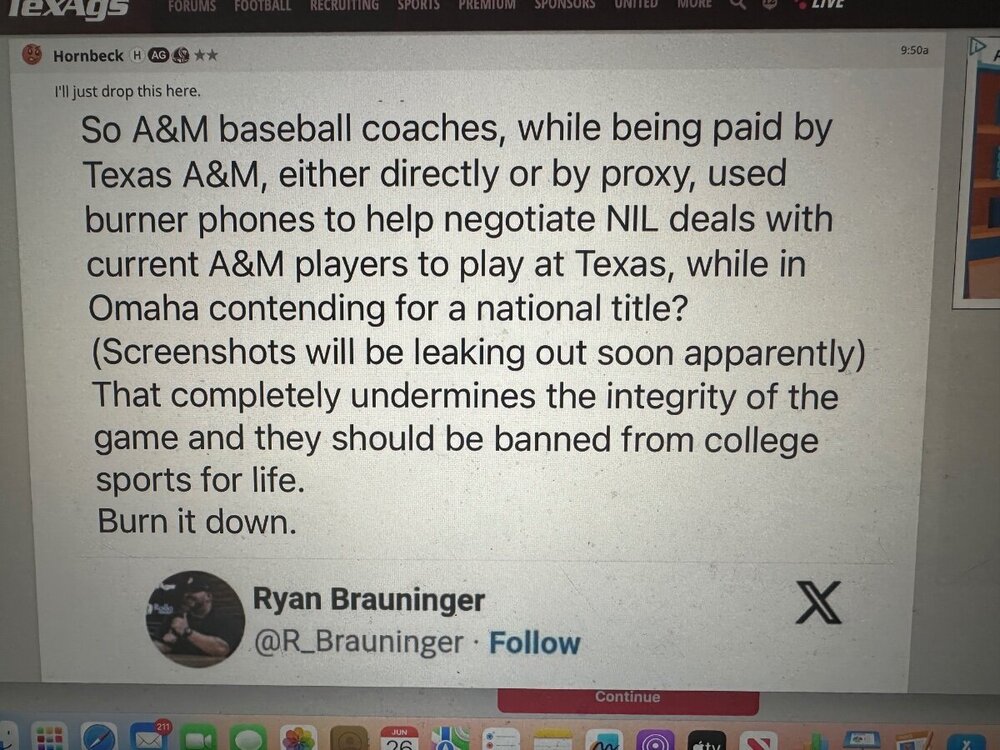Open Calendar from the dock
Viewport: 1000px width, 750px height.
[400, 738]
